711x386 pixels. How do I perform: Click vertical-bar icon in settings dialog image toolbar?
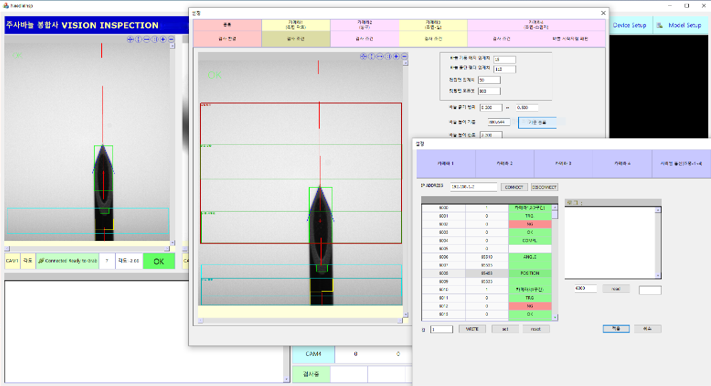pos(388,56)
